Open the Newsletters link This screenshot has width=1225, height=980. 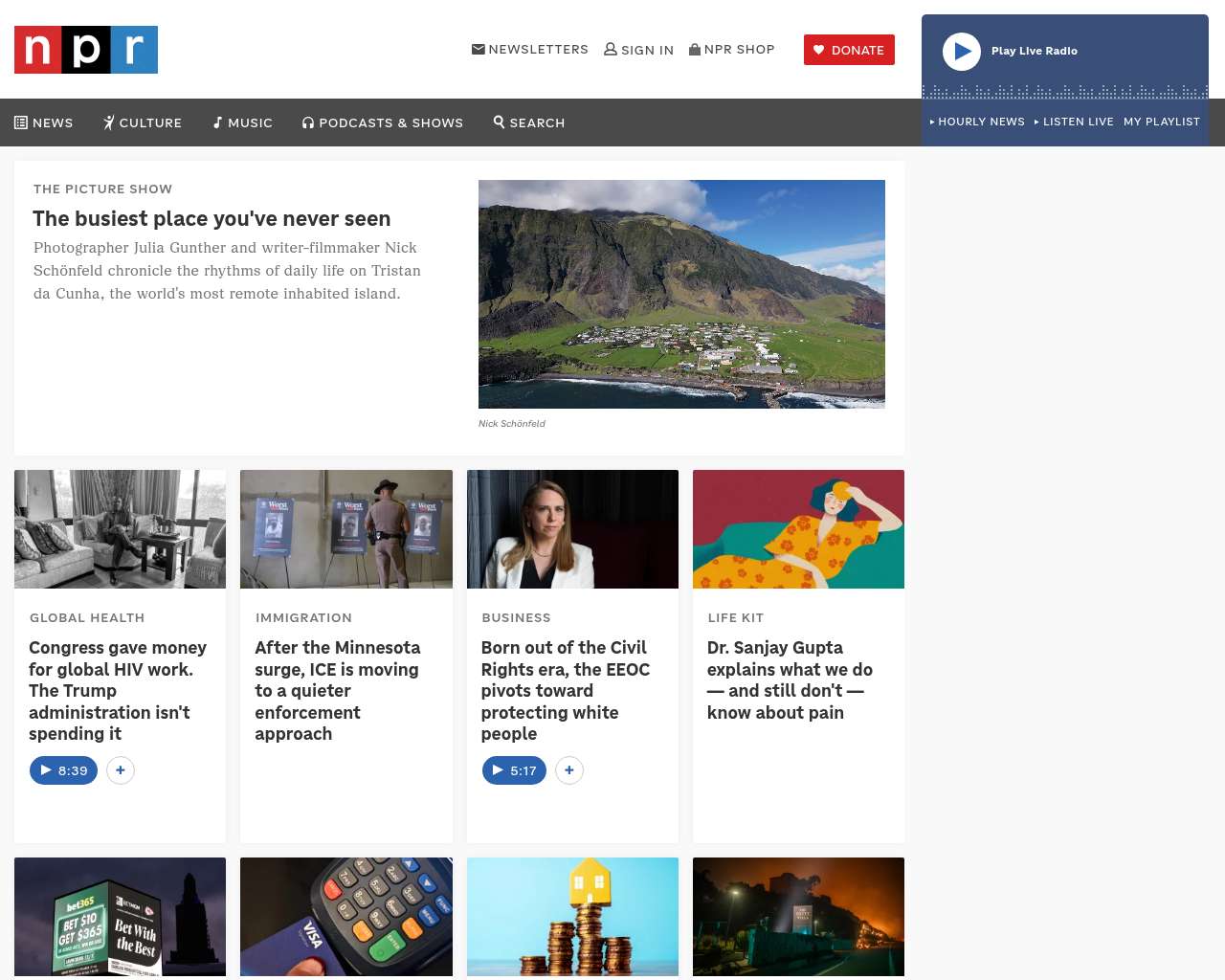(x=530, y=50)
